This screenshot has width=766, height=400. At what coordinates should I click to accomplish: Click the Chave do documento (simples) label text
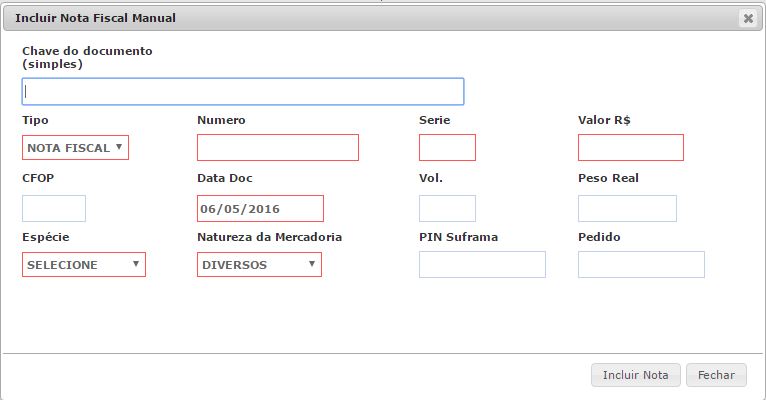pos(86,57)
